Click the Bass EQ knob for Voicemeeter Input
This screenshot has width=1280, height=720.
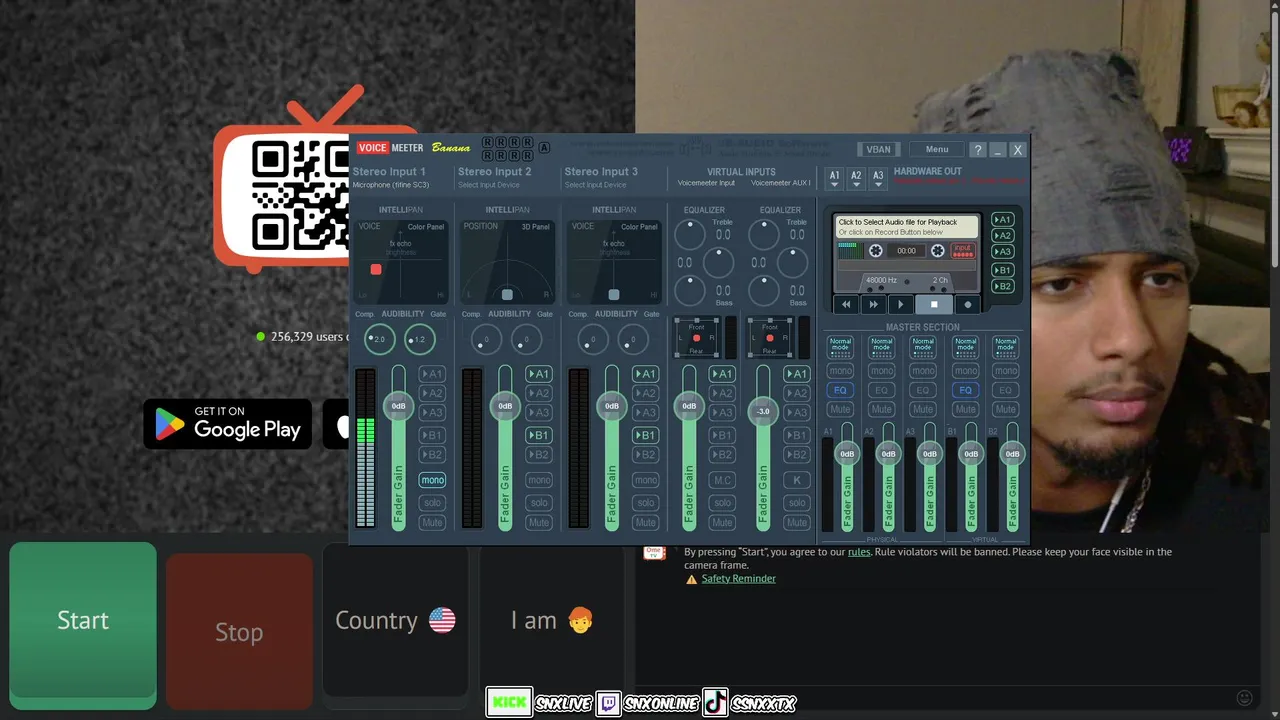coord(690,291)
